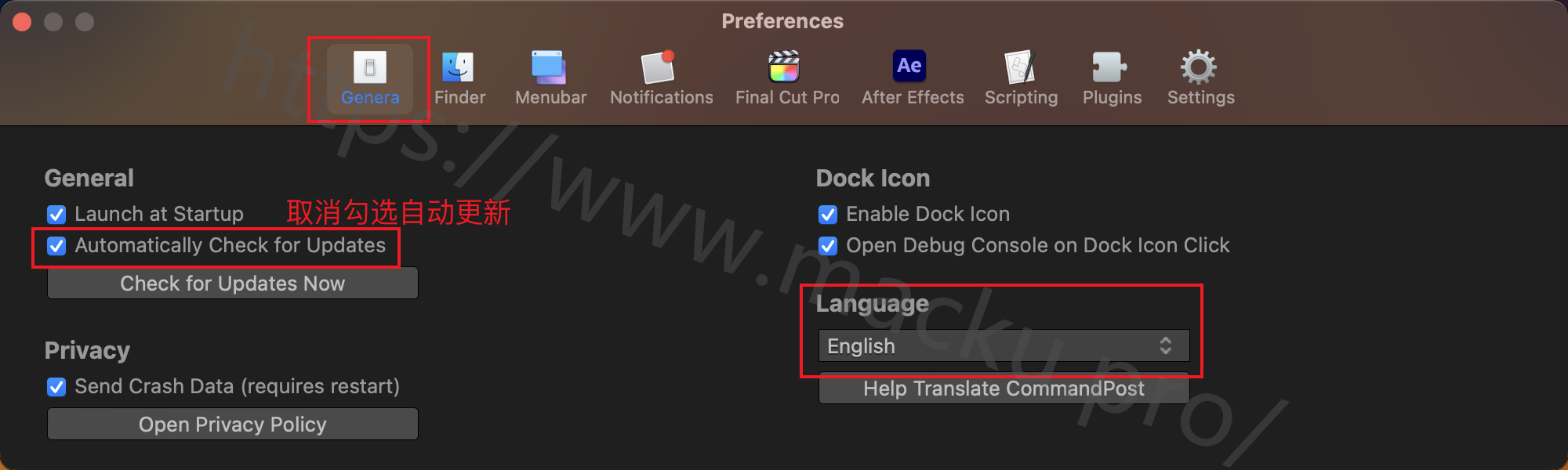This screenshot has width=1568, height=470.
Task: Click the Check for Updates Now button
Action: click(x=233, y=284)
